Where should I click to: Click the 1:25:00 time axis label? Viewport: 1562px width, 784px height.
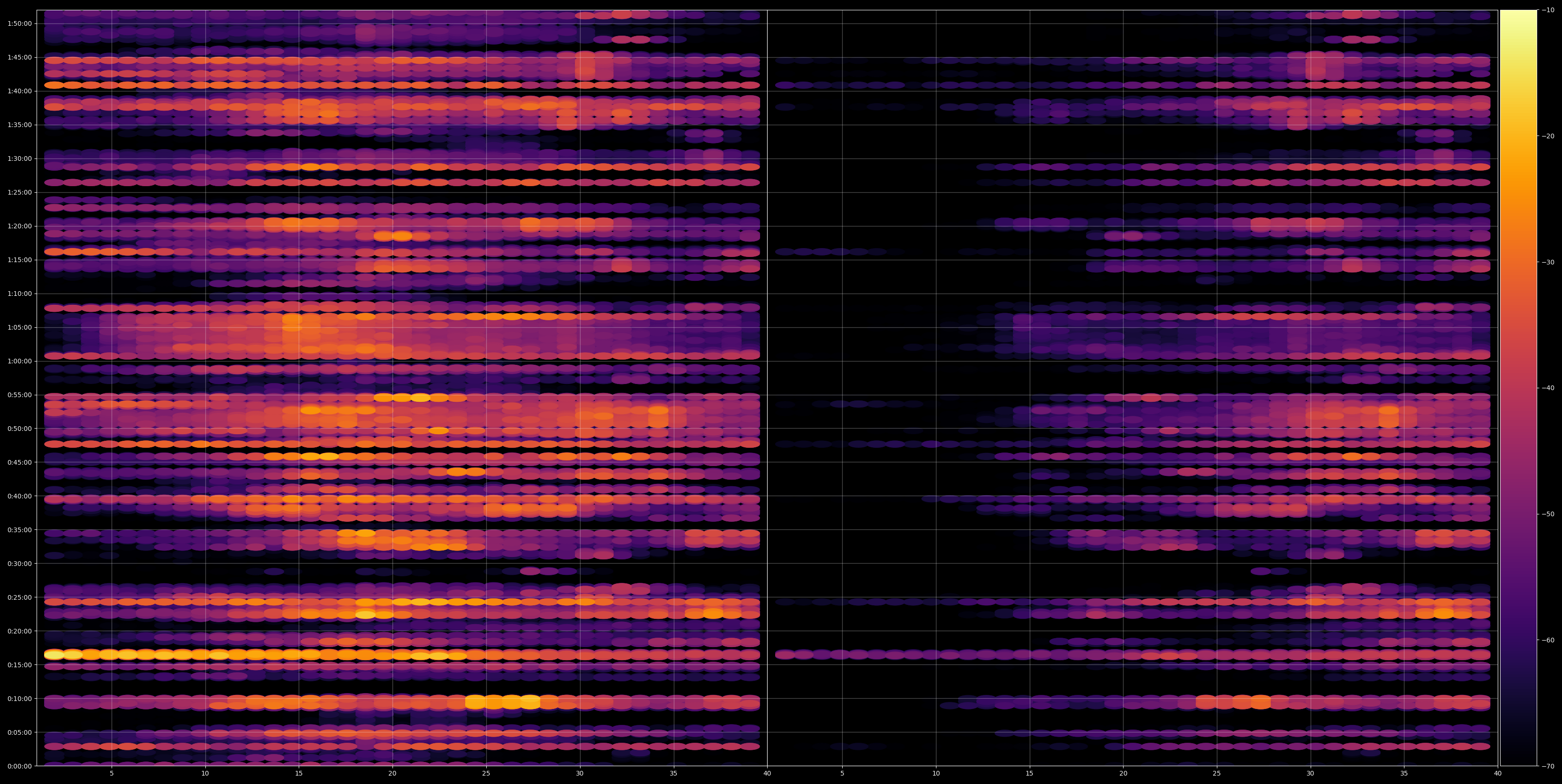19,192
